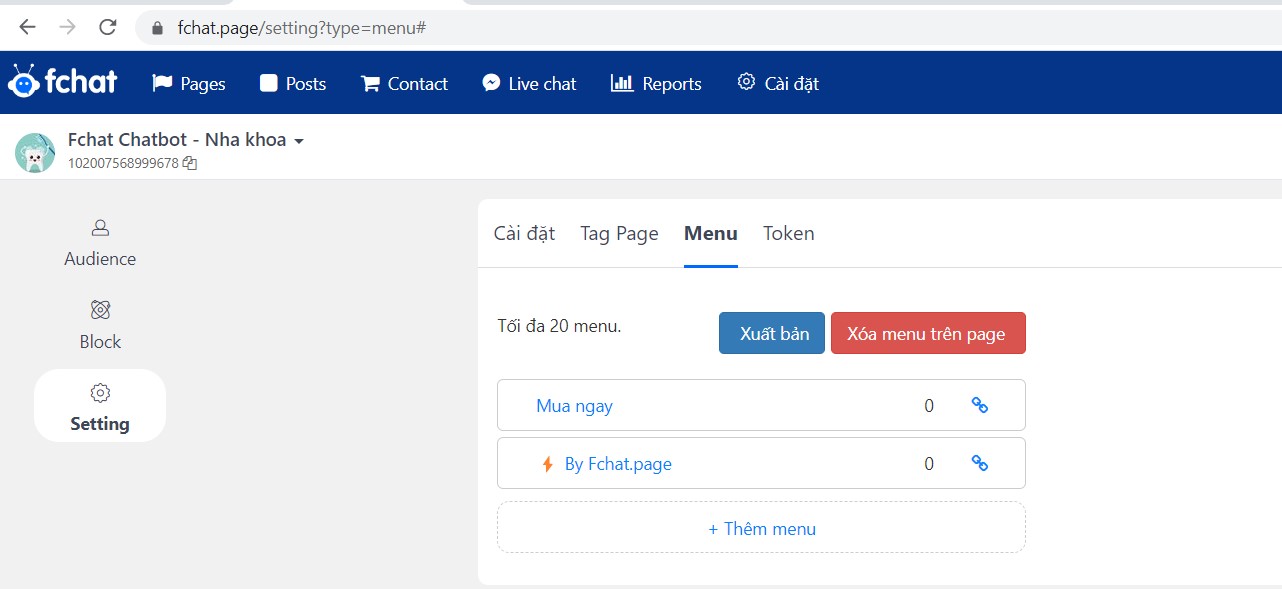Select Setting in the left sidebar
1282x589 pixels.
pyautogui.click(x=100, y=407)
